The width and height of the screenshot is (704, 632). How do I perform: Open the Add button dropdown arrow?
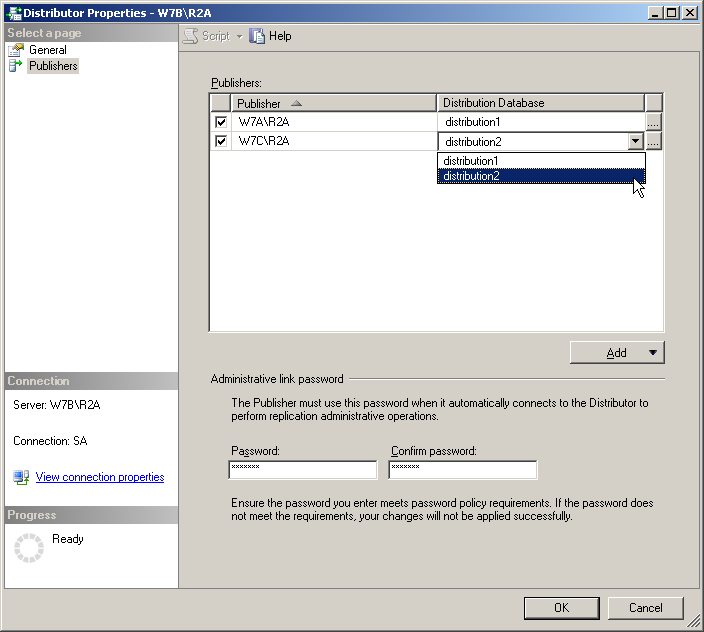[653, 353]
